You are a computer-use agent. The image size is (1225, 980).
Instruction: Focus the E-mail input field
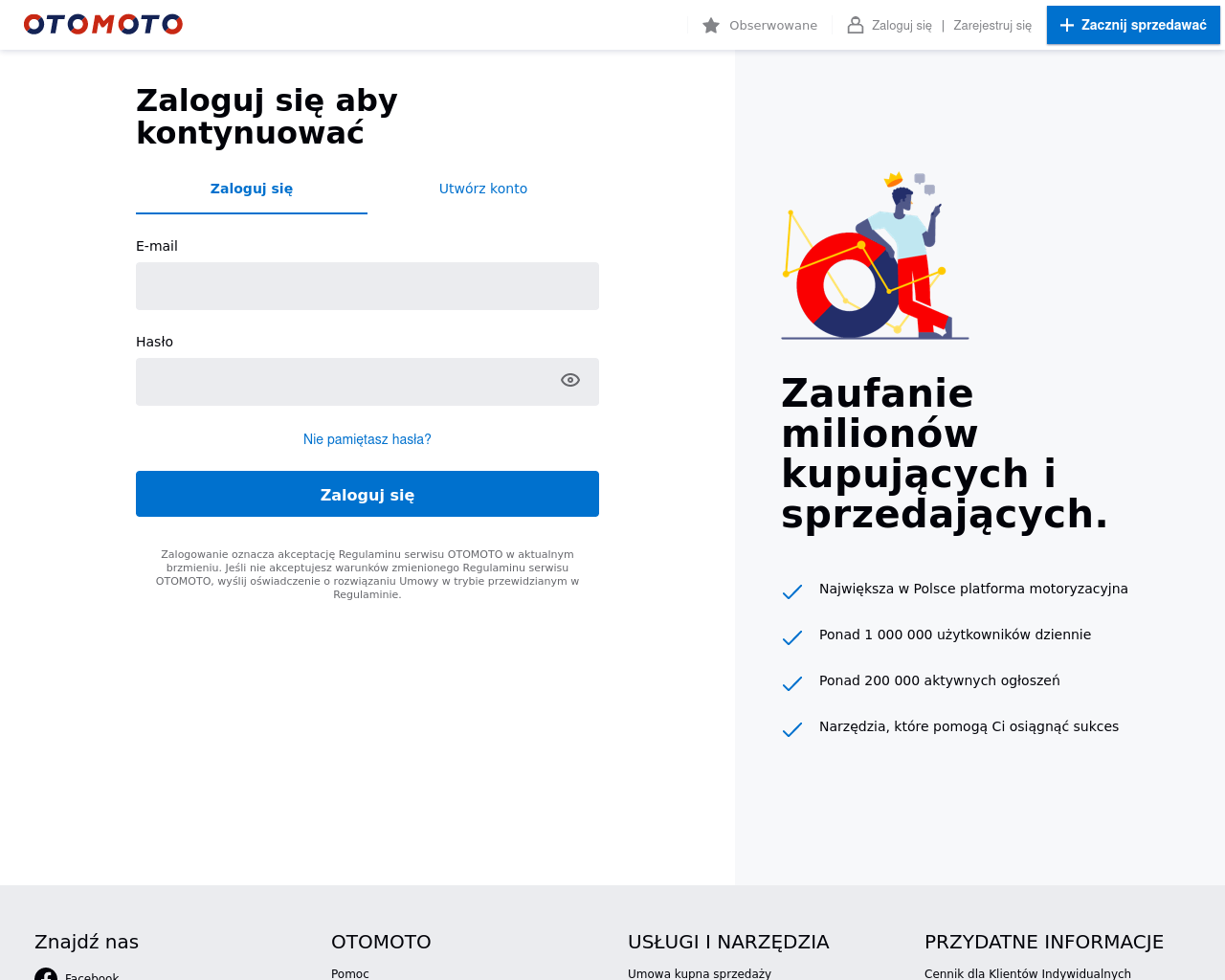click(367, 286)
